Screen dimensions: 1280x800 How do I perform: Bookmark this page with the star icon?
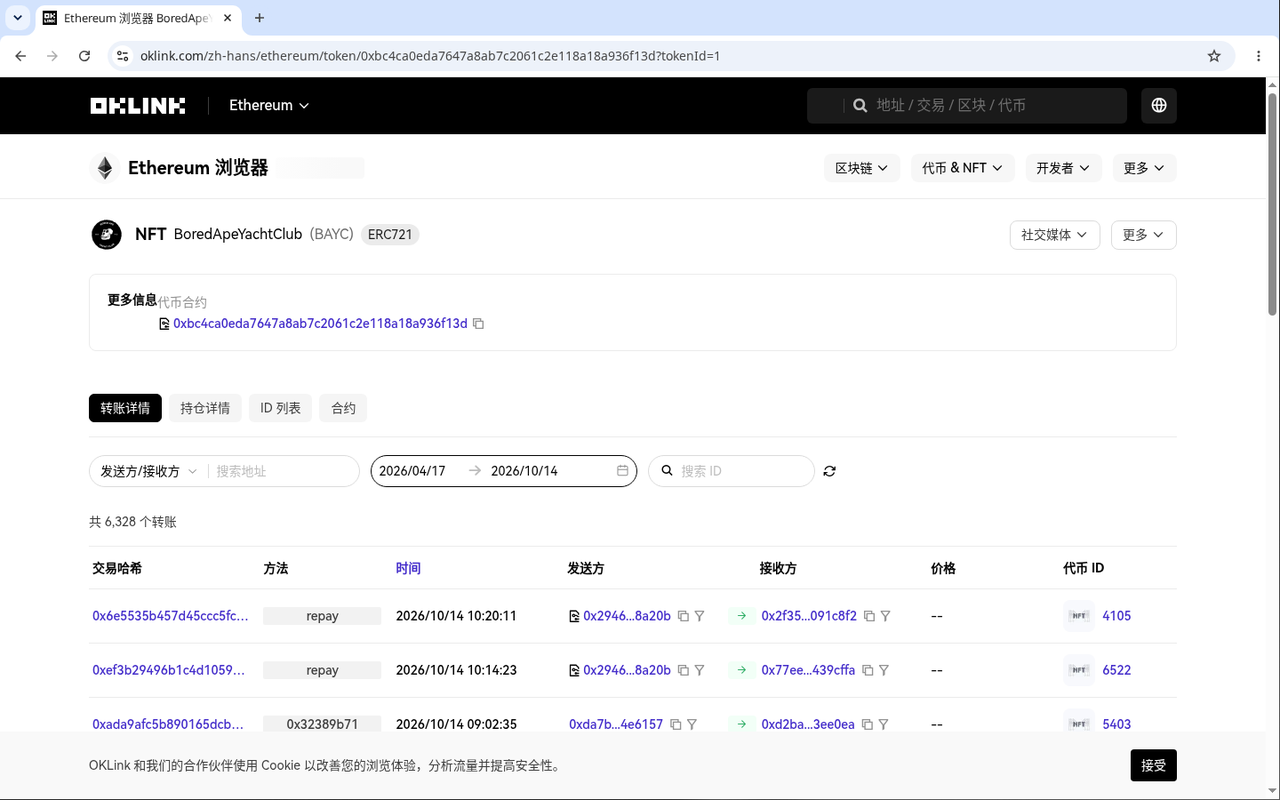coord(1214,56)
